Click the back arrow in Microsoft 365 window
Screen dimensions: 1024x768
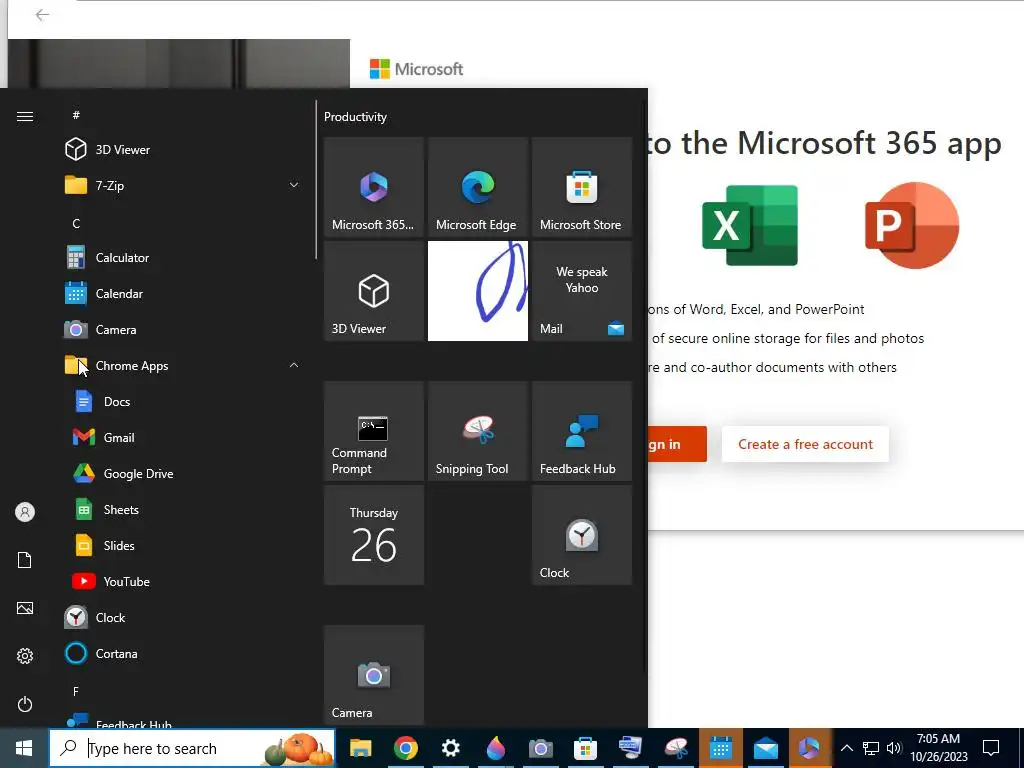(x=42, y=15)
